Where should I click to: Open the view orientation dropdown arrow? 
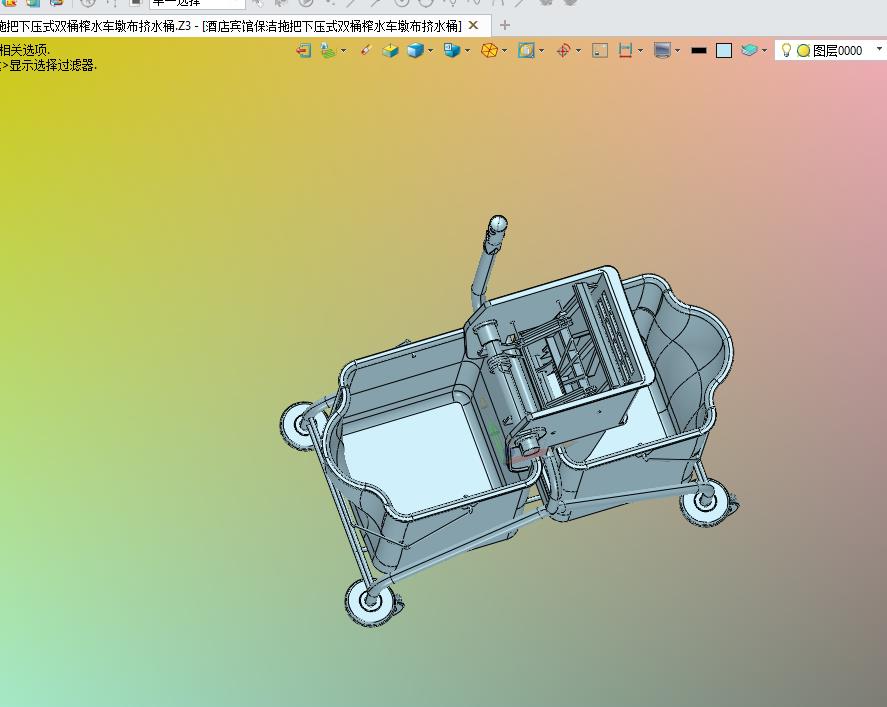pyautogui.click(x=467, y=51)
